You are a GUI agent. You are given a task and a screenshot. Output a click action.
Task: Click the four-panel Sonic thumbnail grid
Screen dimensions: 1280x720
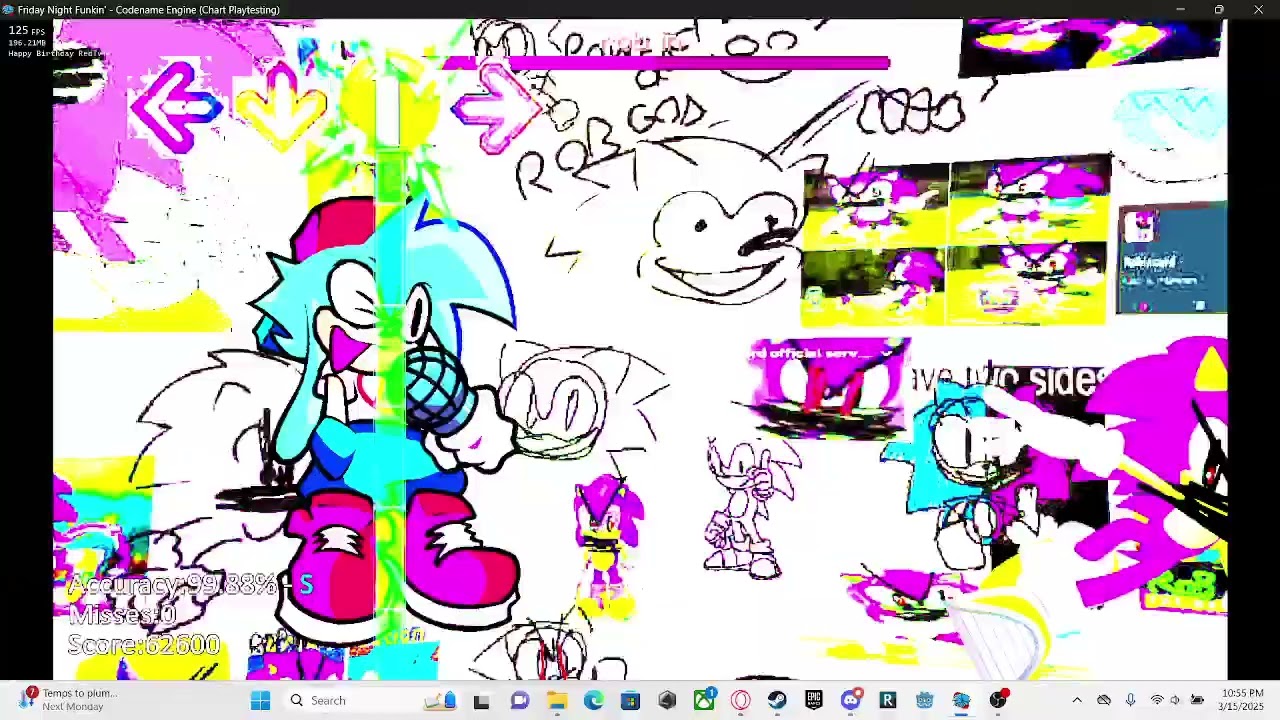point(955,242)
